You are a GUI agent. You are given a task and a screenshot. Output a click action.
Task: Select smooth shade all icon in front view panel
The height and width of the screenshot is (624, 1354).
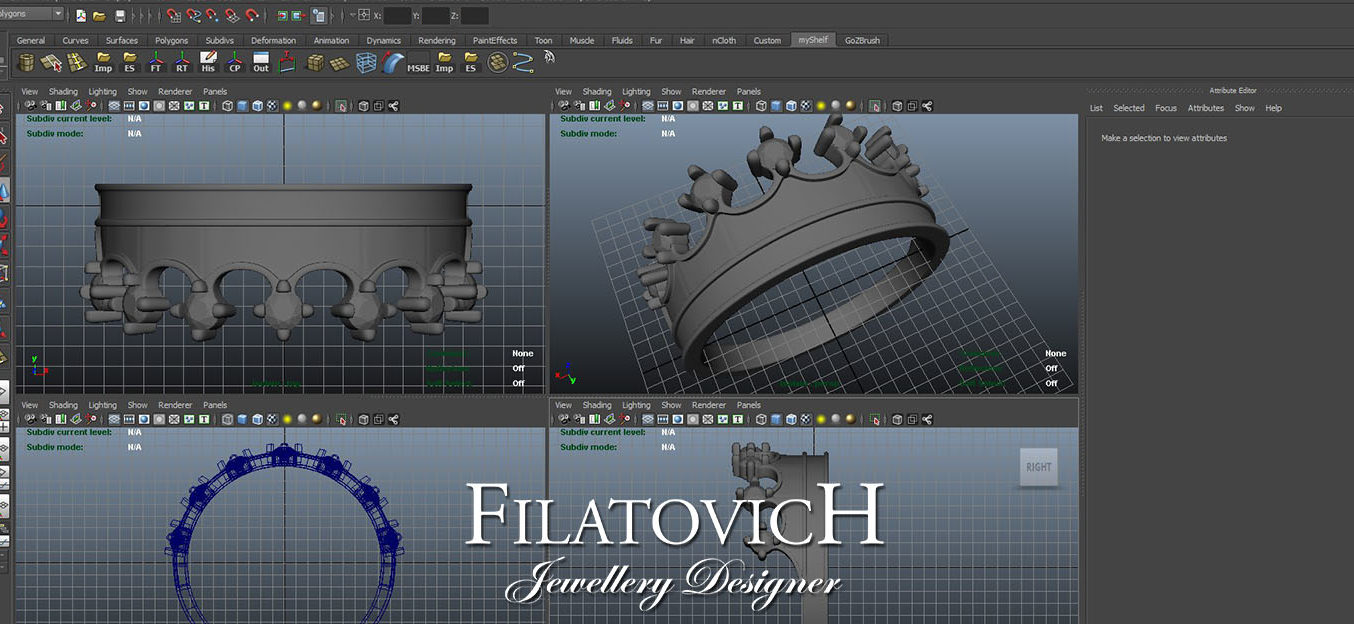(242, 106)
